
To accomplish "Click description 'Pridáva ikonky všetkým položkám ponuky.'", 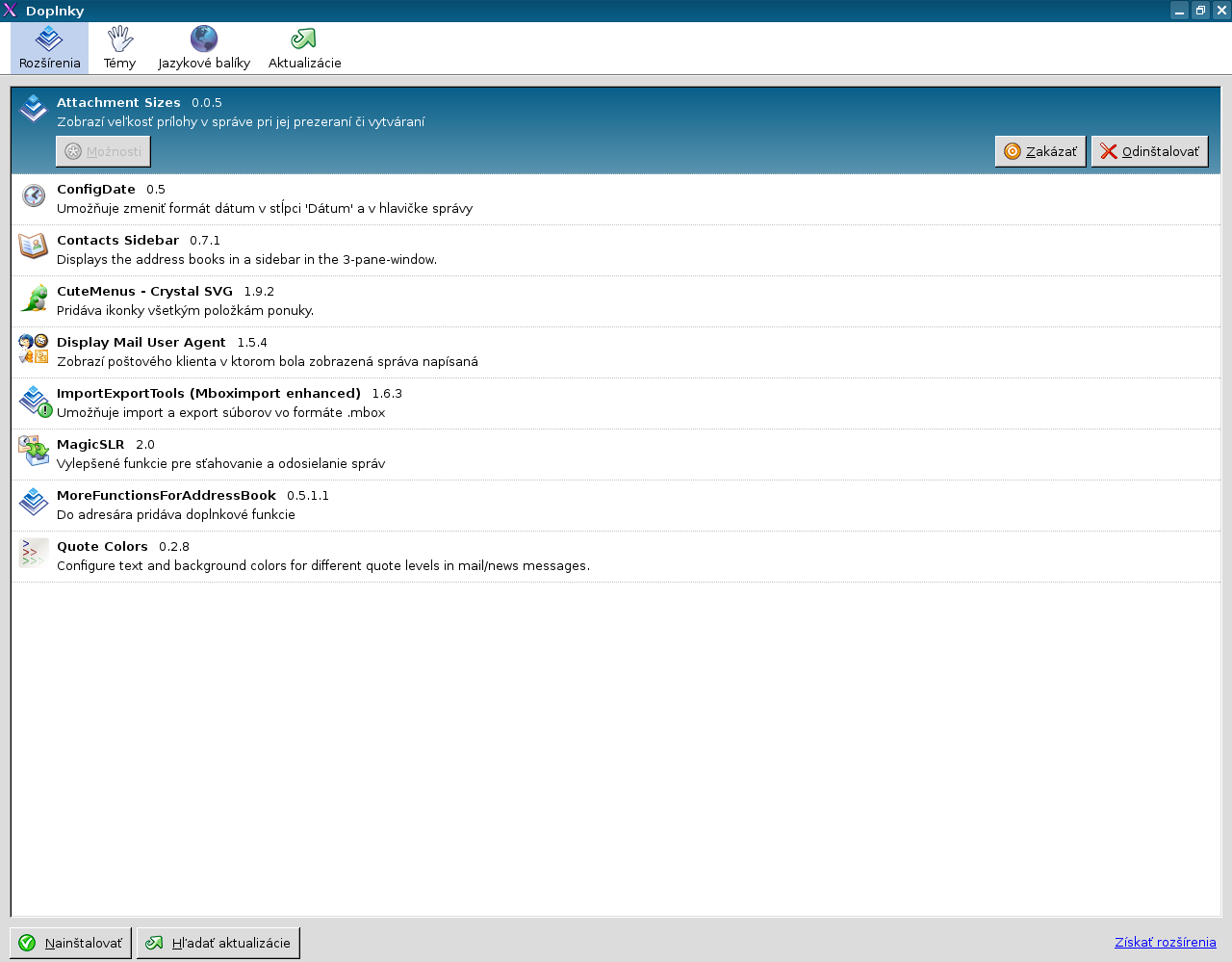I will pos(185,310).
